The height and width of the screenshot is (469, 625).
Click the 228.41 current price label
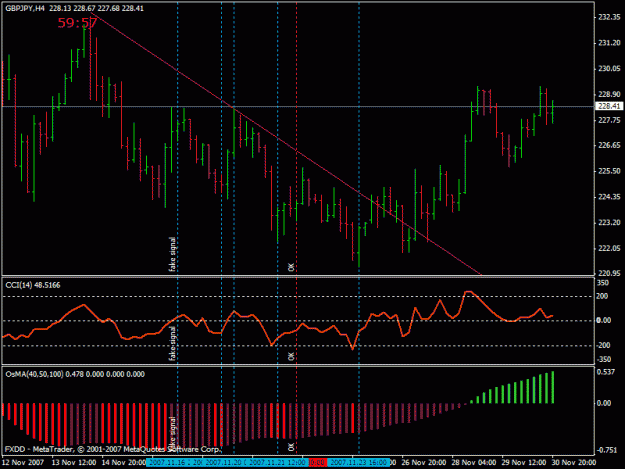[x=609, y=106]
